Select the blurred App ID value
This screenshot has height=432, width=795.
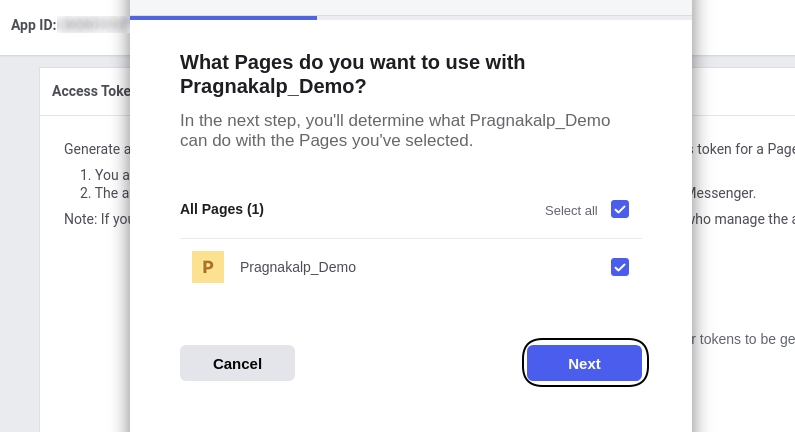click(x=93, y=24)
